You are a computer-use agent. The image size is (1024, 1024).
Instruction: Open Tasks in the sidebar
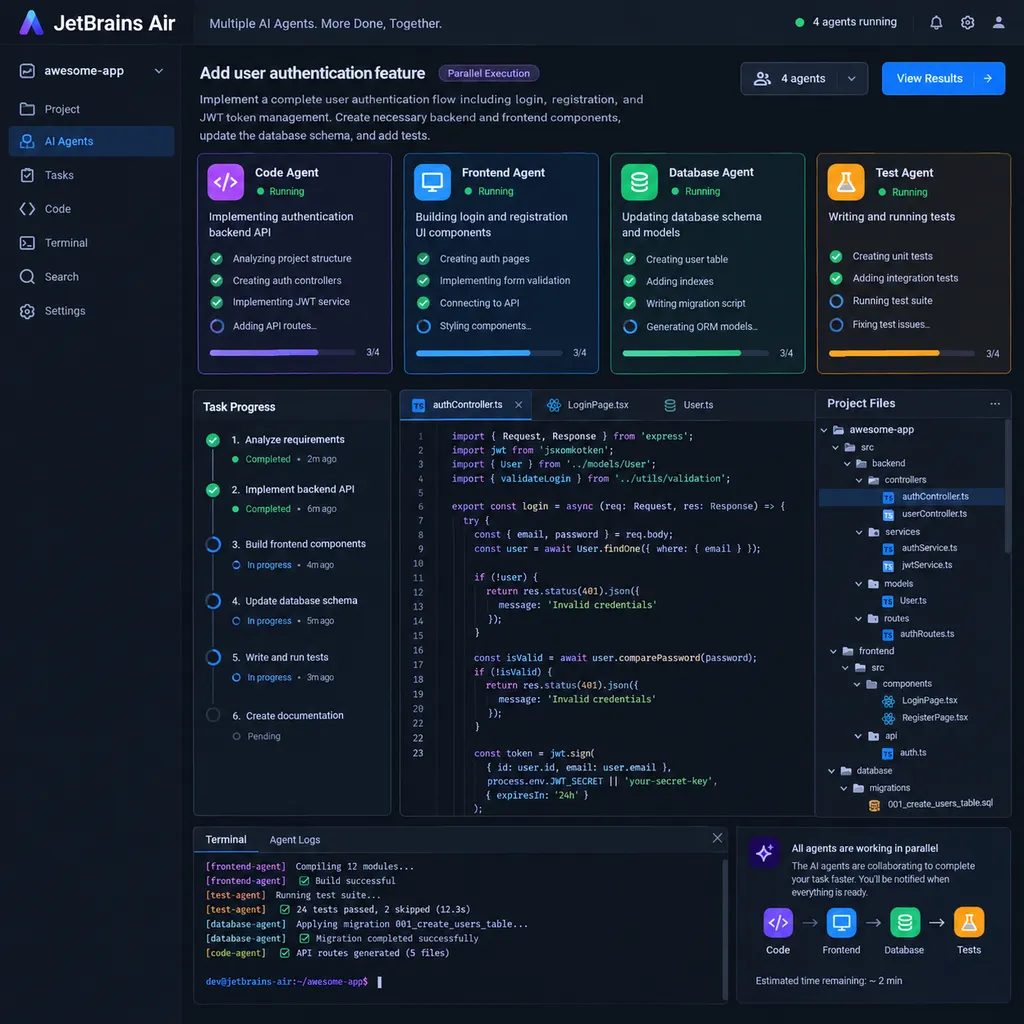tap(91, 175)
